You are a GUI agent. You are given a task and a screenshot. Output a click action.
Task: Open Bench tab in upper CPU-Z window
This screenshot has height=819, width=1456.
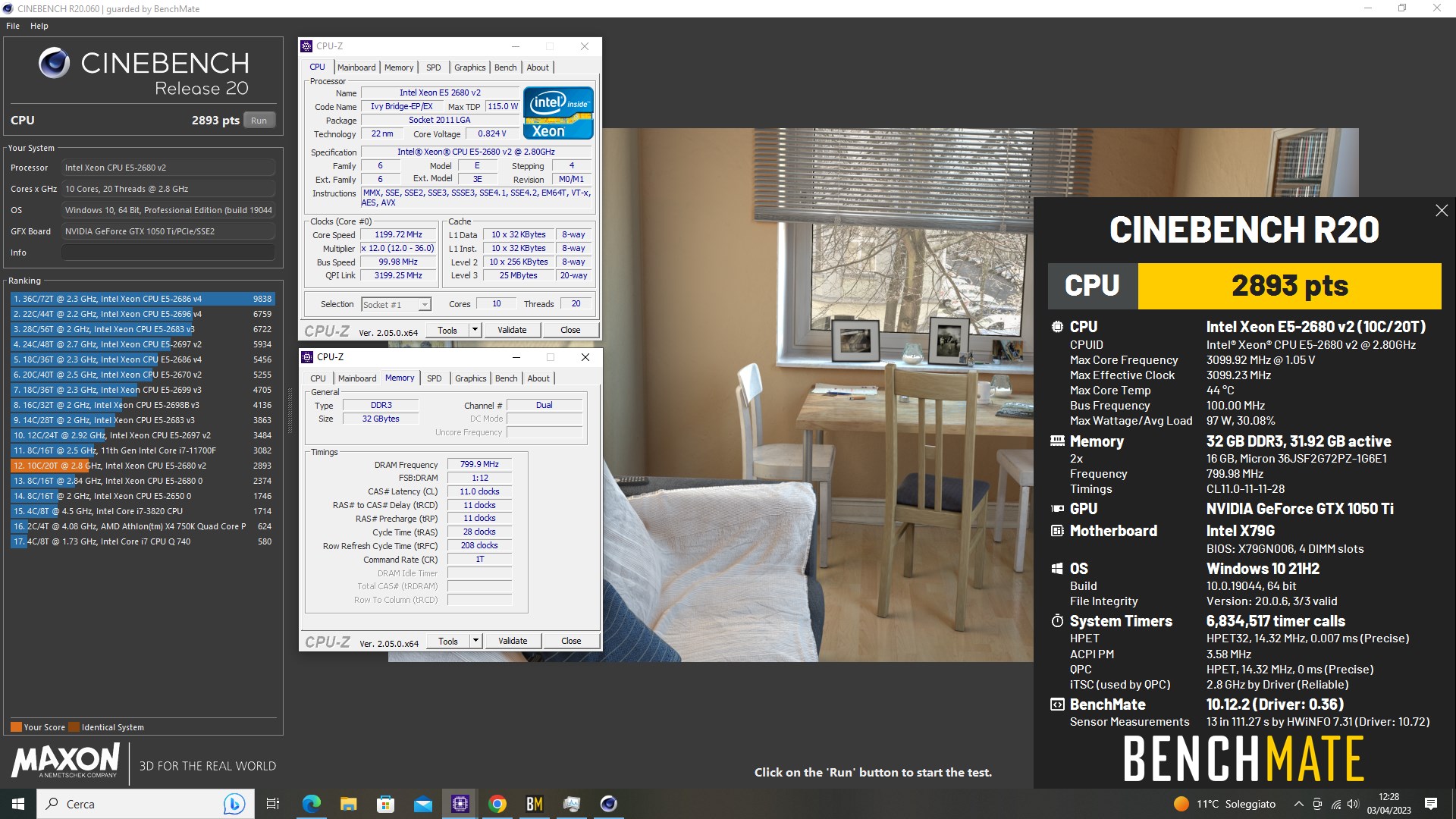point(506,67)
